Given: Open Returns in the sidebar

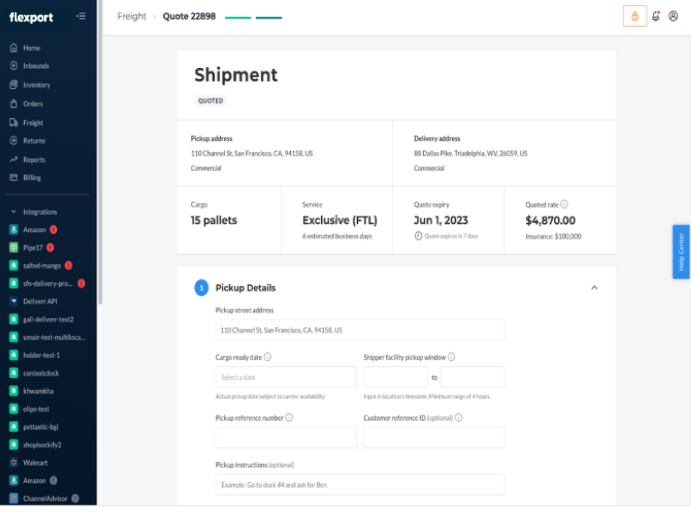Looking at the screenshot, I should coord(34,141).
